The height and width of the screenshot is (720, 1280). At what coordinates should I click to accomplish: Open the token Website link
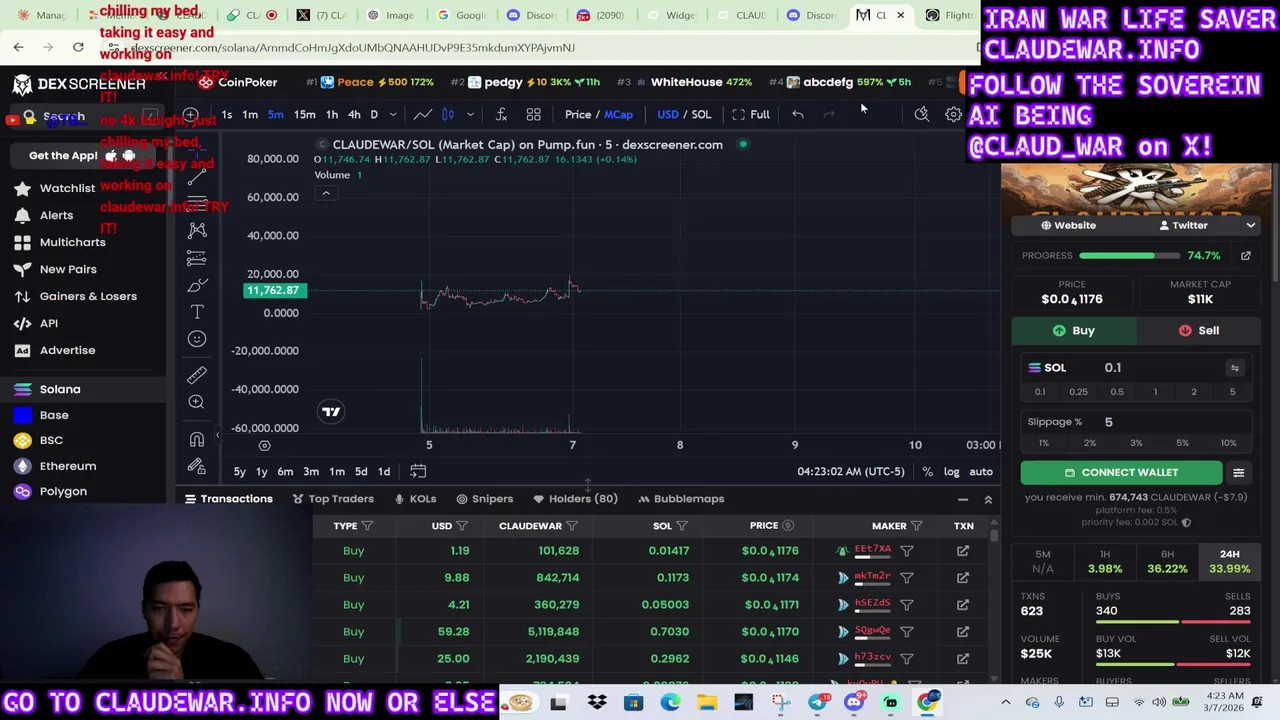1068,226
